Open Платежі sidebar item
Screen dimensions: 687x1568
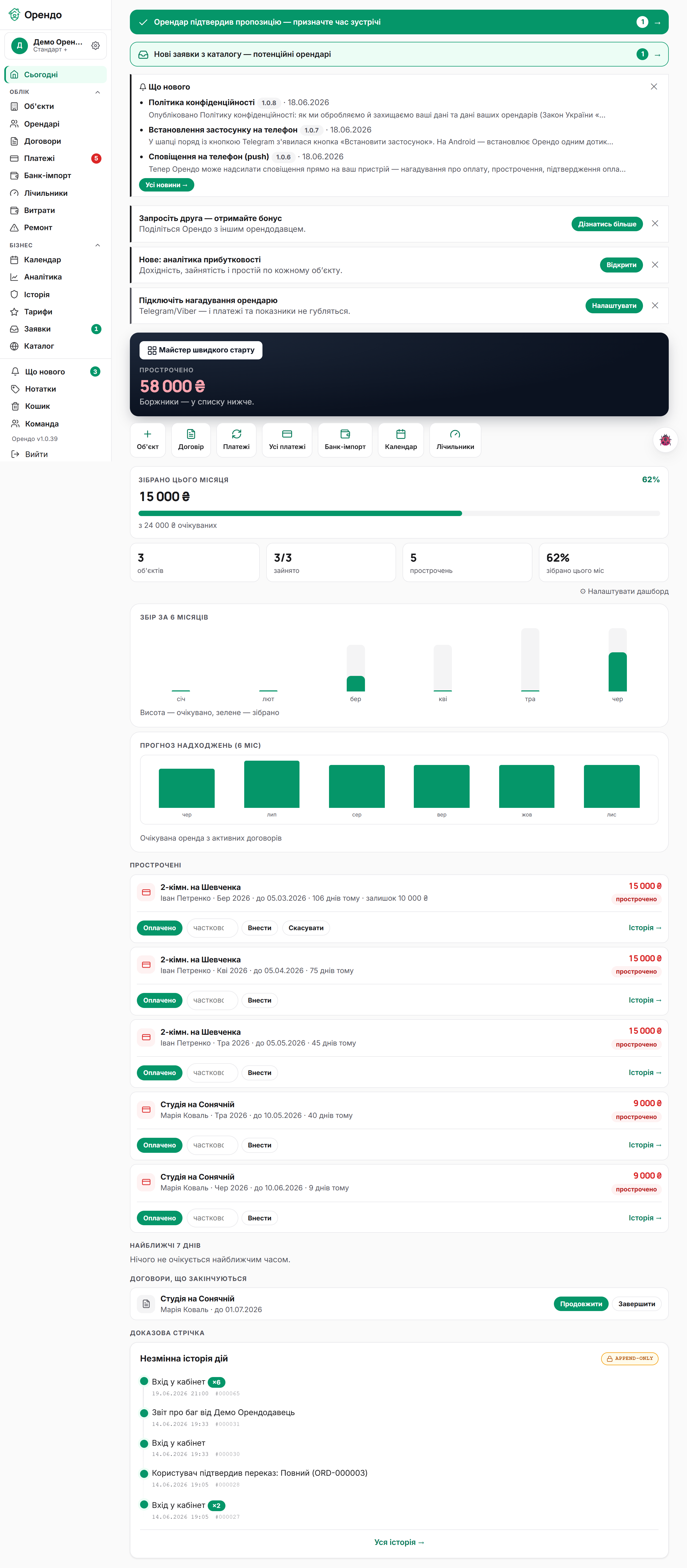56,158
